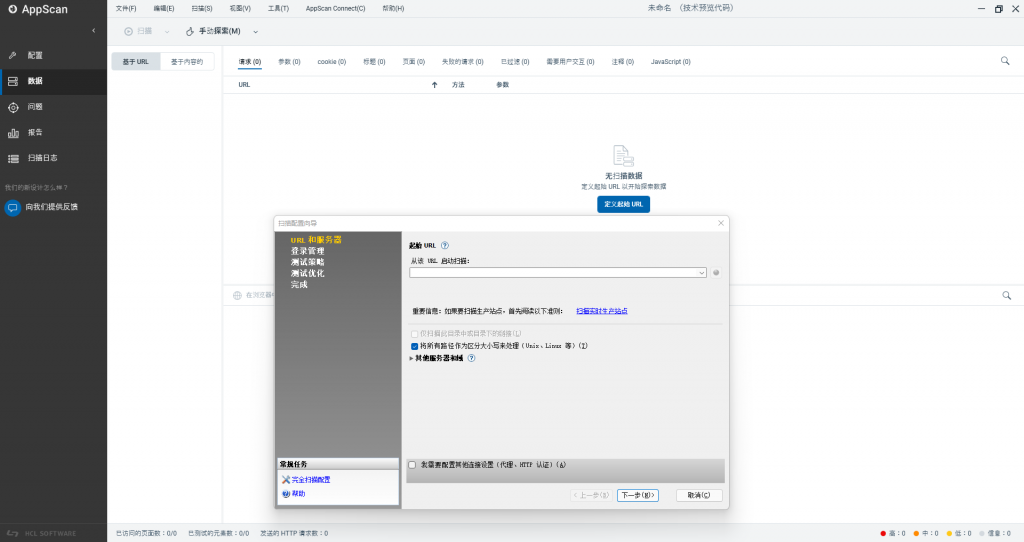
Task: Open the 编辑(E) menu
Action: tap(164, 8)
